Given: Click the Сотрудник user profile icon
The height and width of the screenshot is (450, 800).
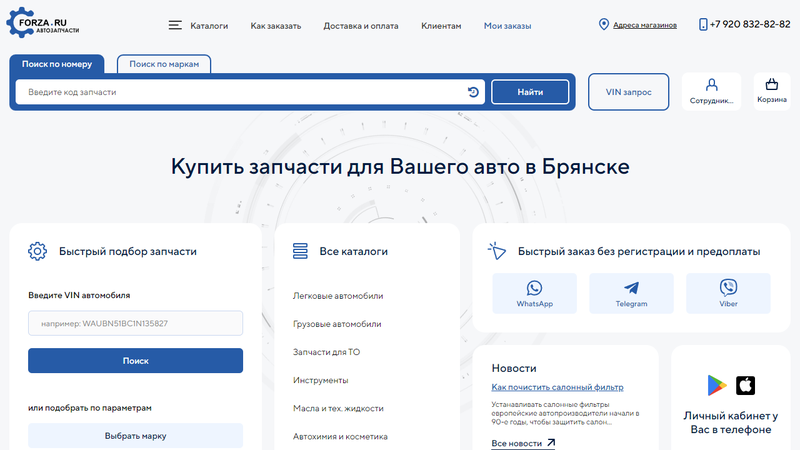Looking at the screenshot, I should coord(711,86).
